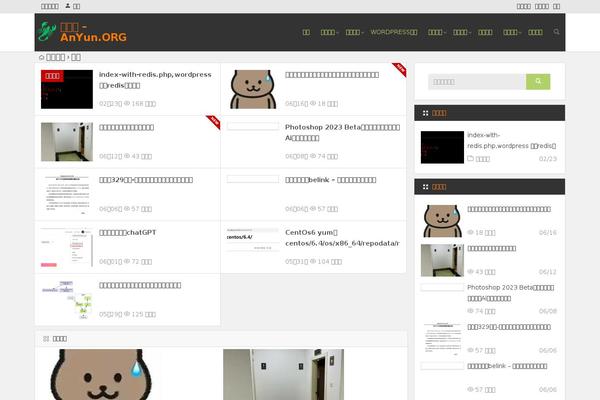Open the black redis thumbnail with the red label
The height and width of the screenshot is (400, 600).
point(67,89)
